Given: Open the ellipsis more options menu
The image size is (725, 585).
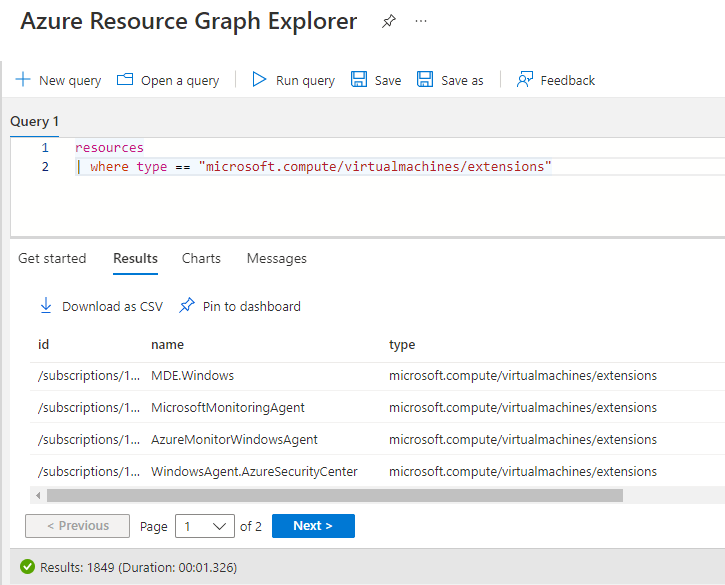Looking at the screenshot, I should pos(421,21).
